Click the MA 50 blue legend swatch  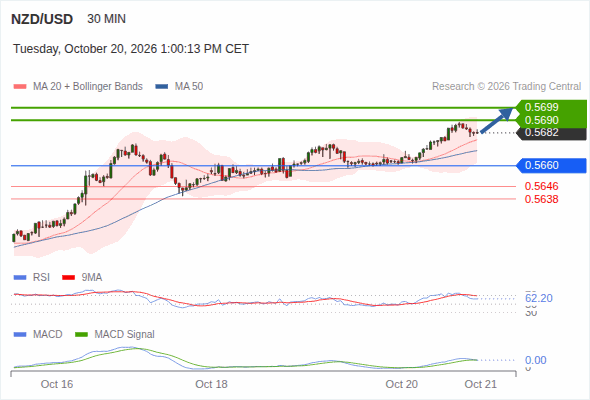pyautogui.click(x=162, y=87)
